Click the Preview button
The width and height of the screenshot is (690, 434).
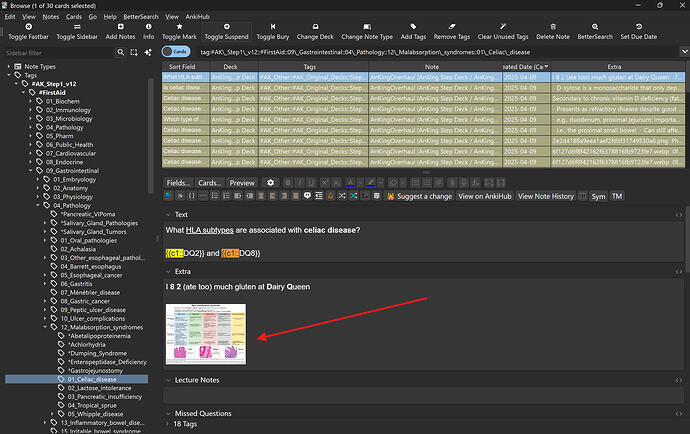tap(242, 183)
